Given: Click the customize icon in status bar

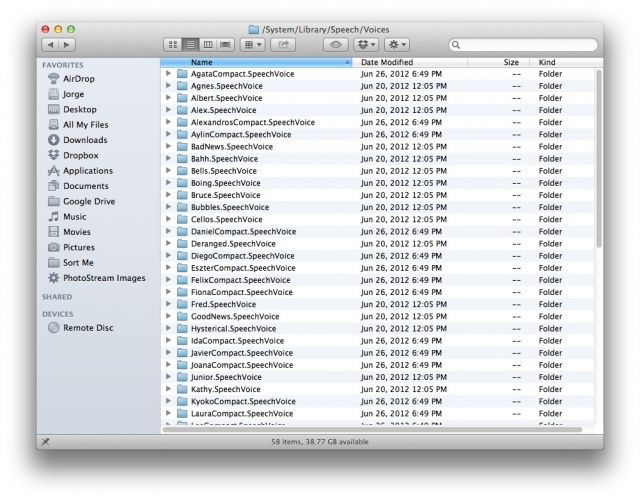Looking at the screenshot, I should click(x=46, y=442).
